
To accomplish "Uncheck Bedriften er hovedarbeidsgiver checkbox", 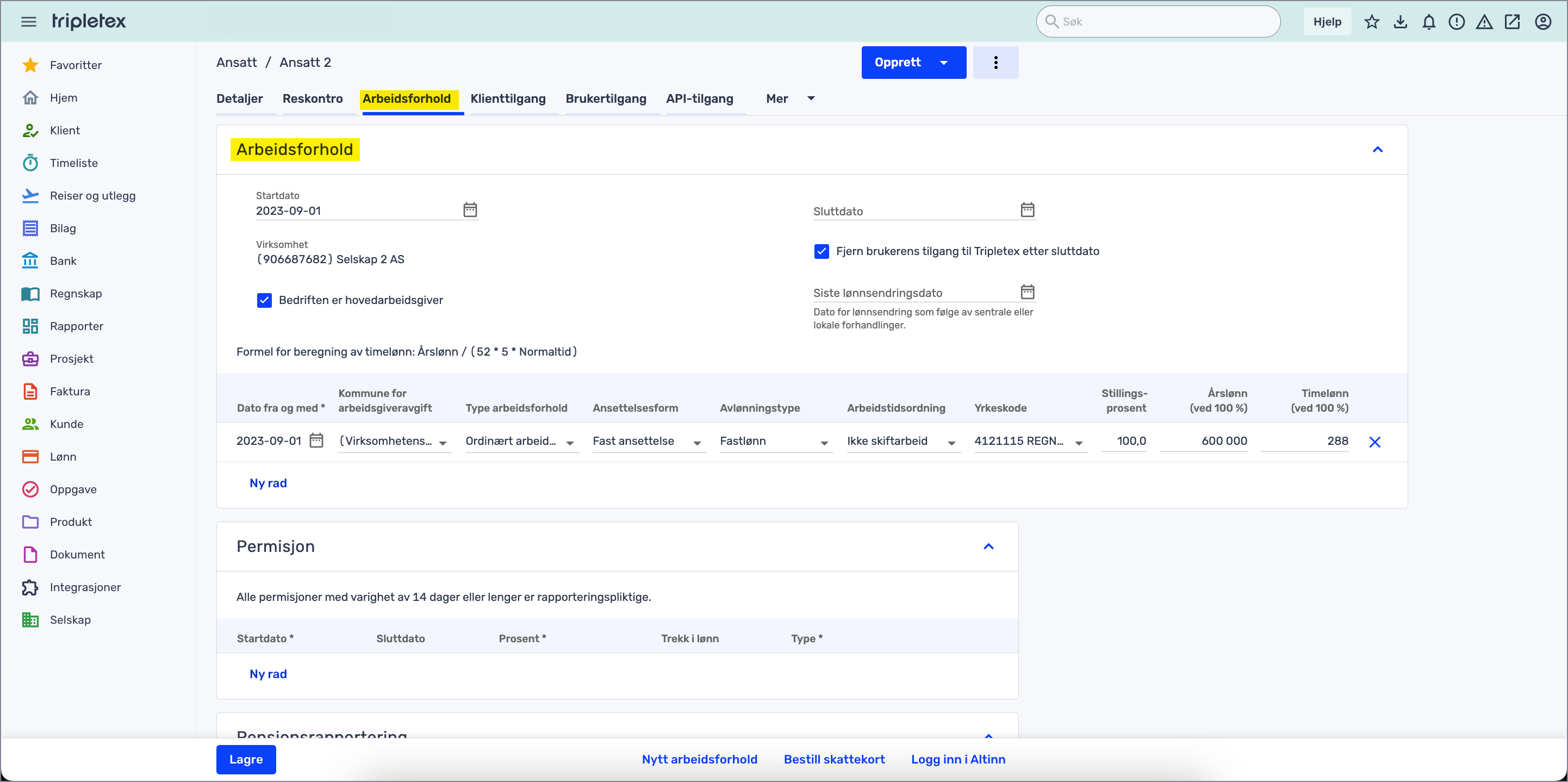I will pos(264,300).
